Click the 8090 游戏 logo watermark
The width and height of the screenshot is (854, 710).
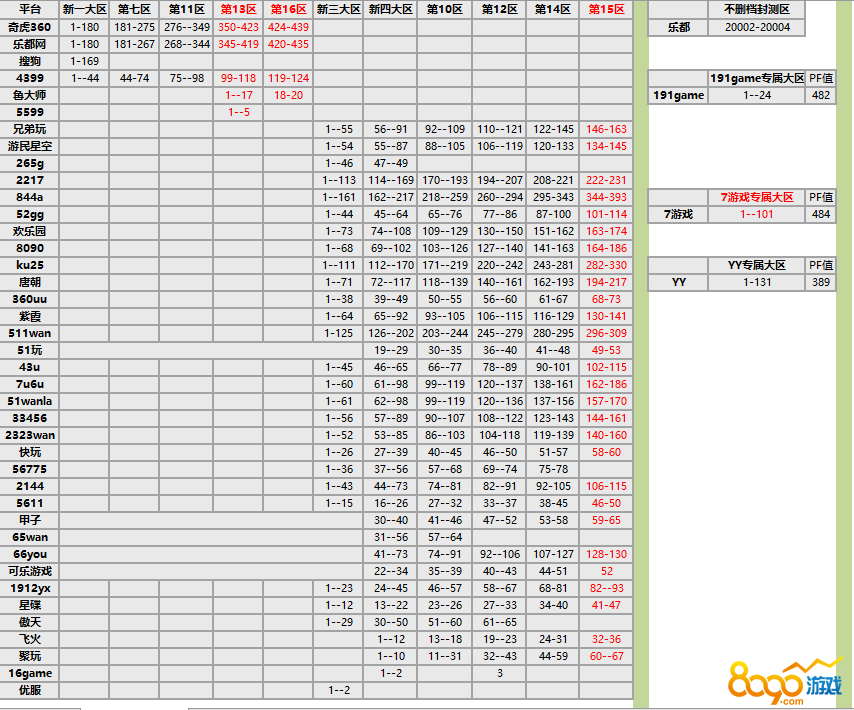(x=785, y=682)
